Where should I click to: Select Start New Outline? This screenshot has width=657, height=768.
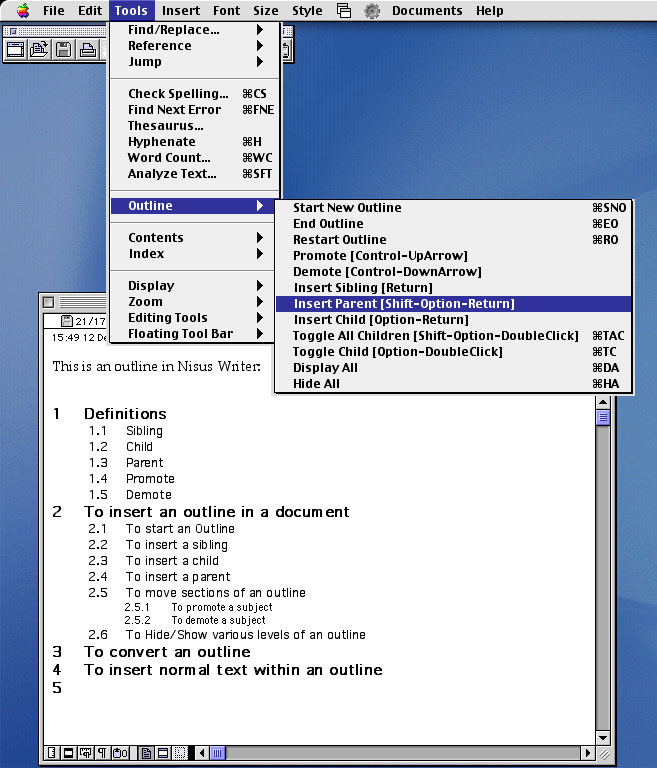tap(454, 208)
